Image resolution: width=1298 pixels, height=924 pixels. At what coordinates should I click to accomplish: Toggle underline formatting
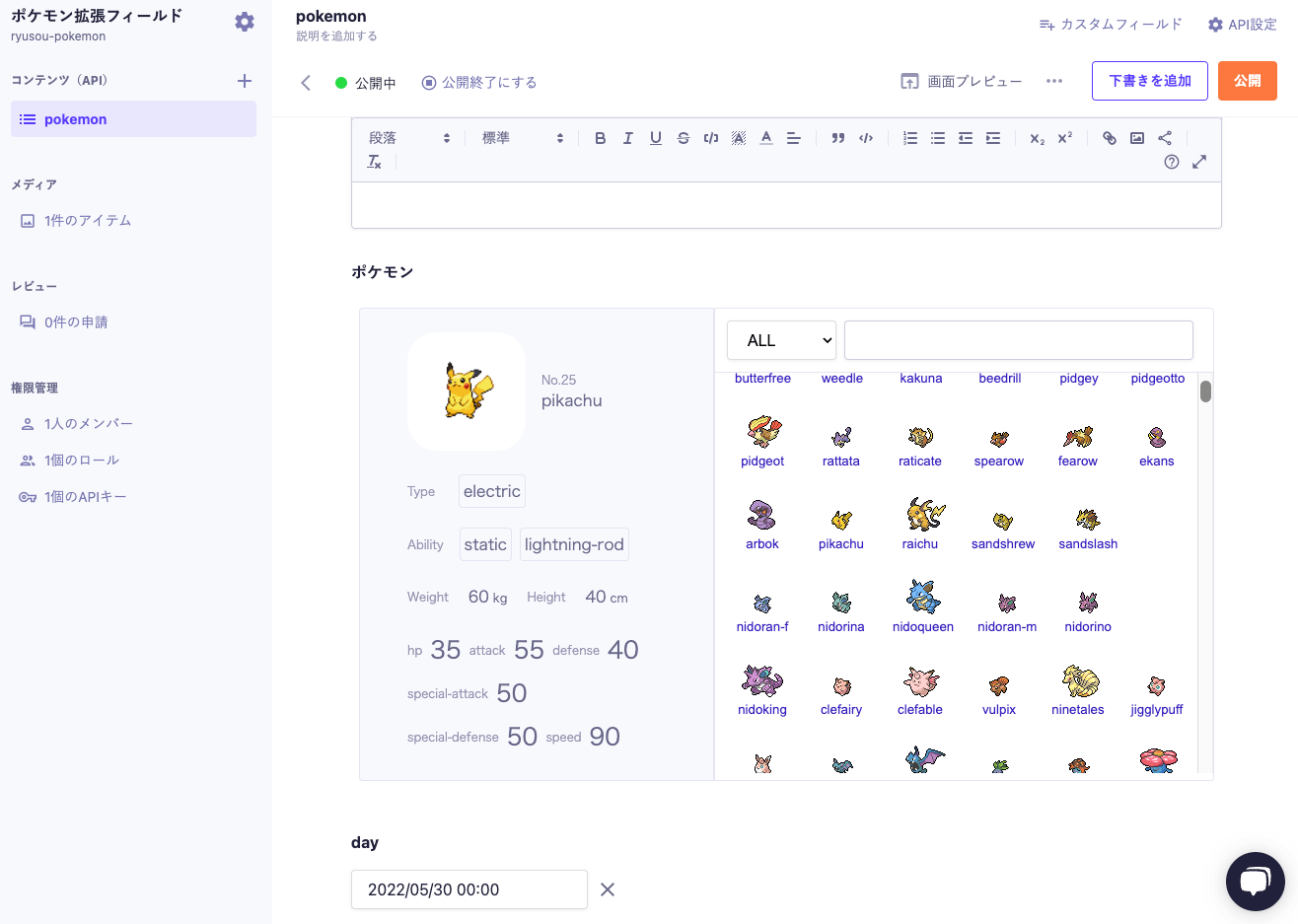point(655,138)
